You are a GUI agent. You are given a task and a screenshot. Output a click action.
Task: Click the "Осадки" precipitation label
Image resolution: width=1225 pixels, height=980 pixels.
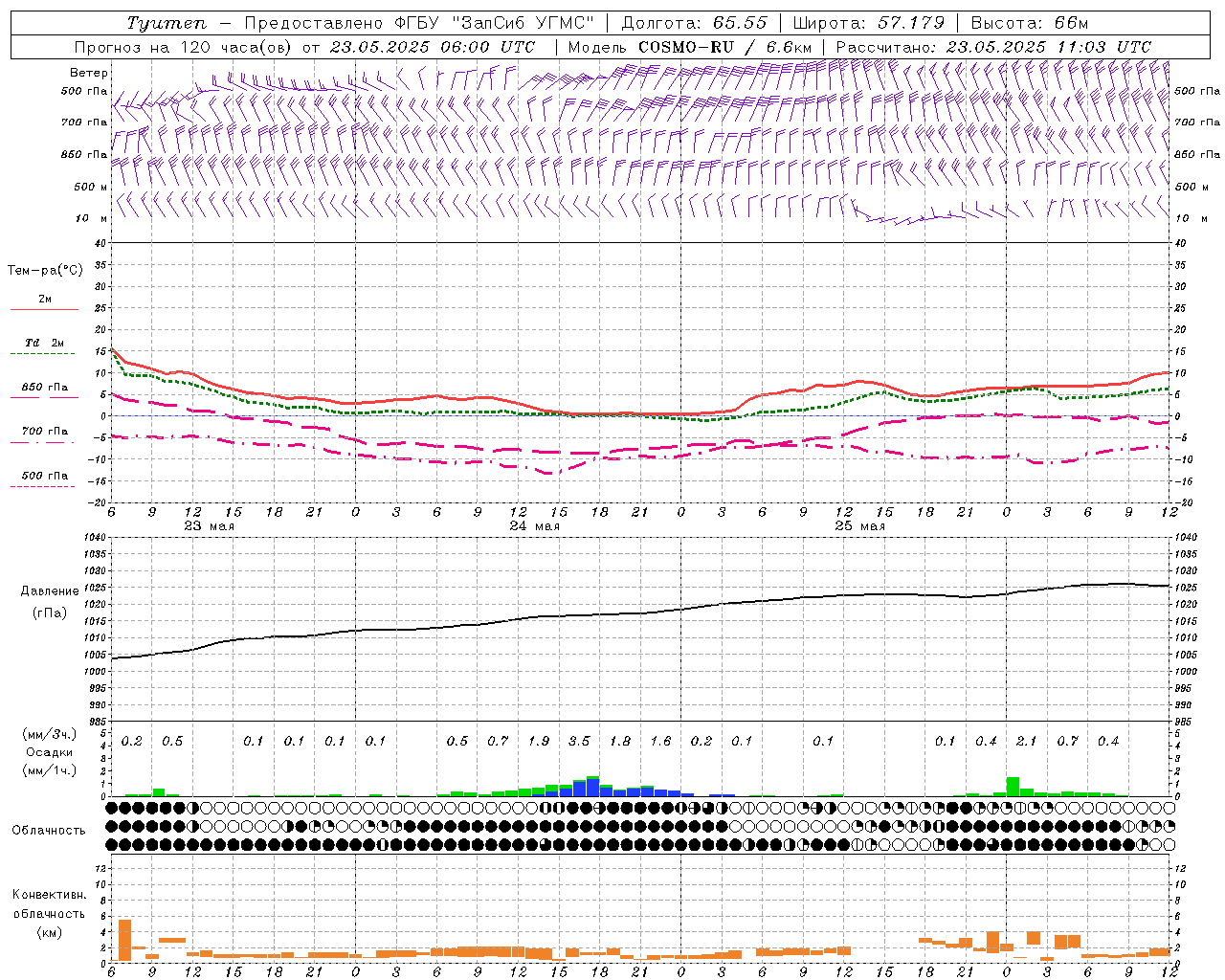[50, 752]
